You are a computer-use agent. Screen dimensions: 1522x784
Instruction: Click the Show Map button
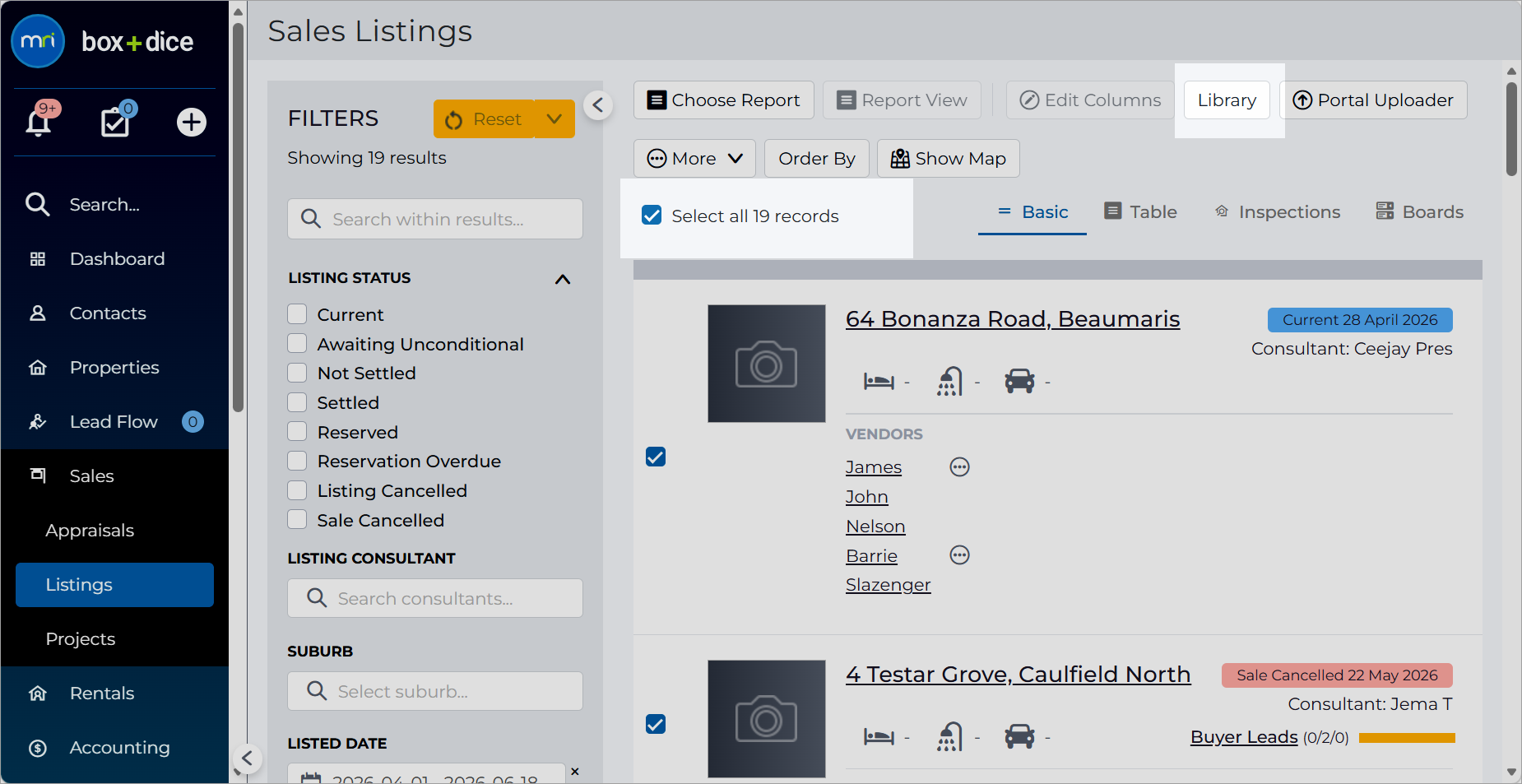[x=949, y=159]
